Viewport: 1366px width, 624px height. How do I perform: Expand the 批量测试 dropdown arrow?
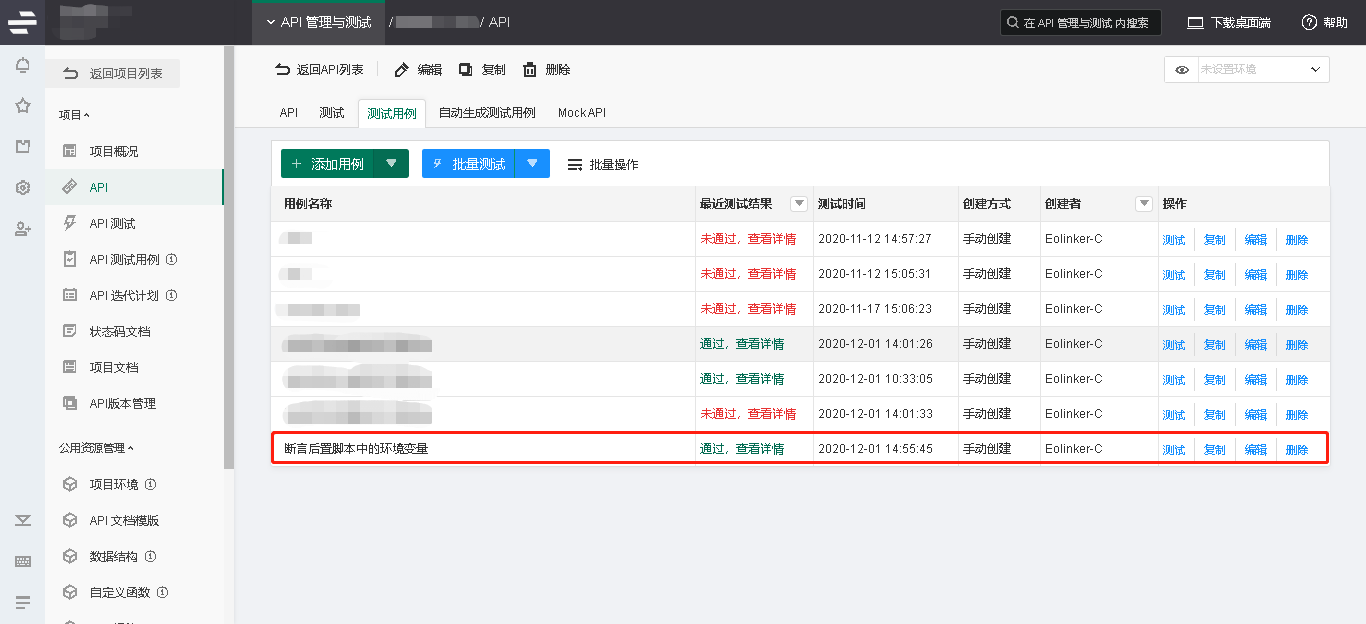(x=532, y=163)
